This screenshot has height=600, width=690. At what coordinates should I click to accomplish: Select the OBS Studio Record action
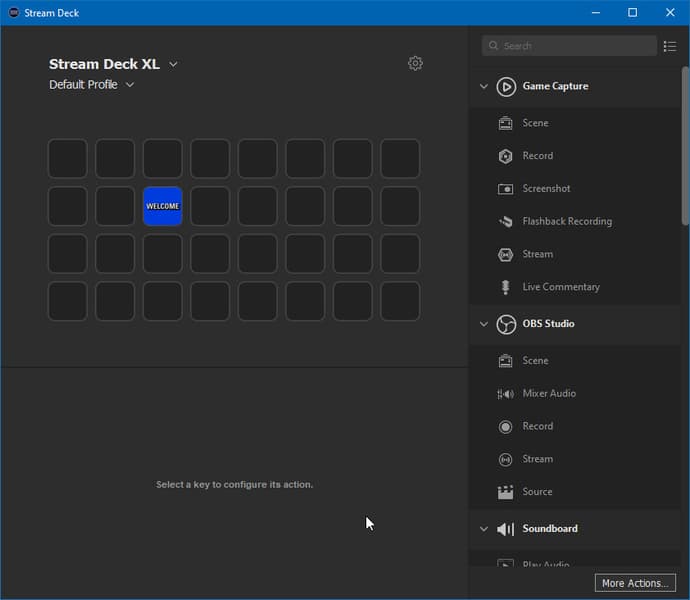[x=537, y=426]
